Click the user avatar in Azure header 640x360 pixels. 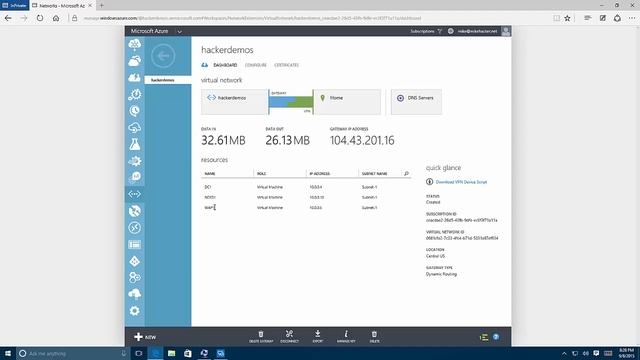click(506, 31)
